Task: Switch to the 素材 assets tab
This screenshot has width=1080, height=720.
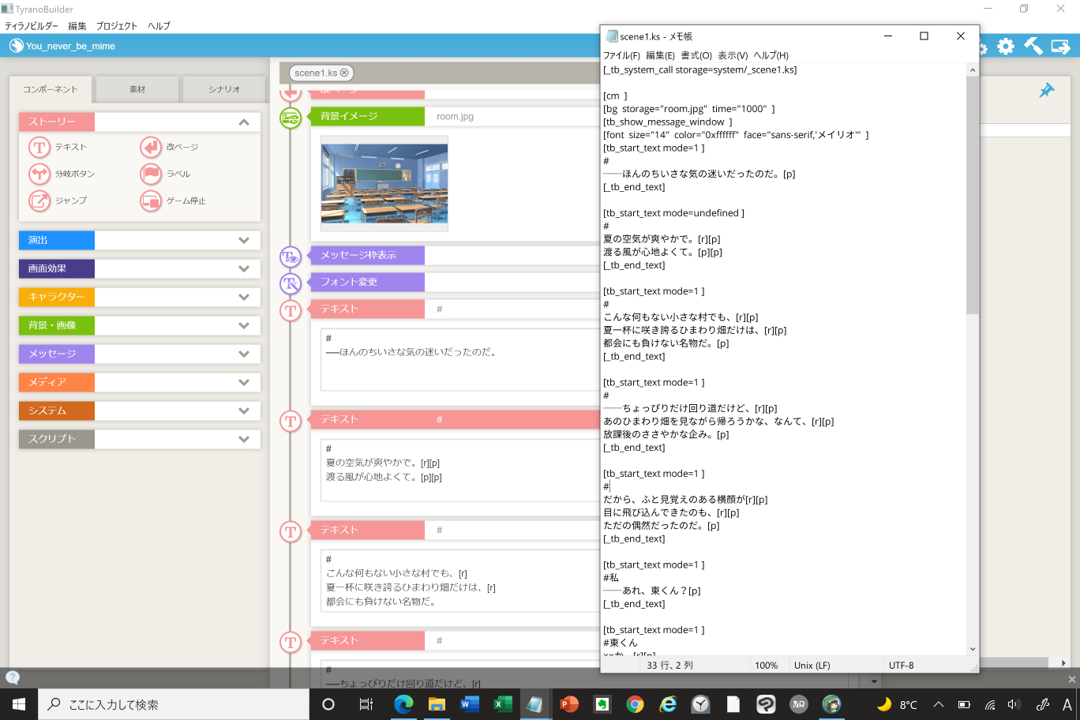Action: pyautogui.click(x=137, y=89)
